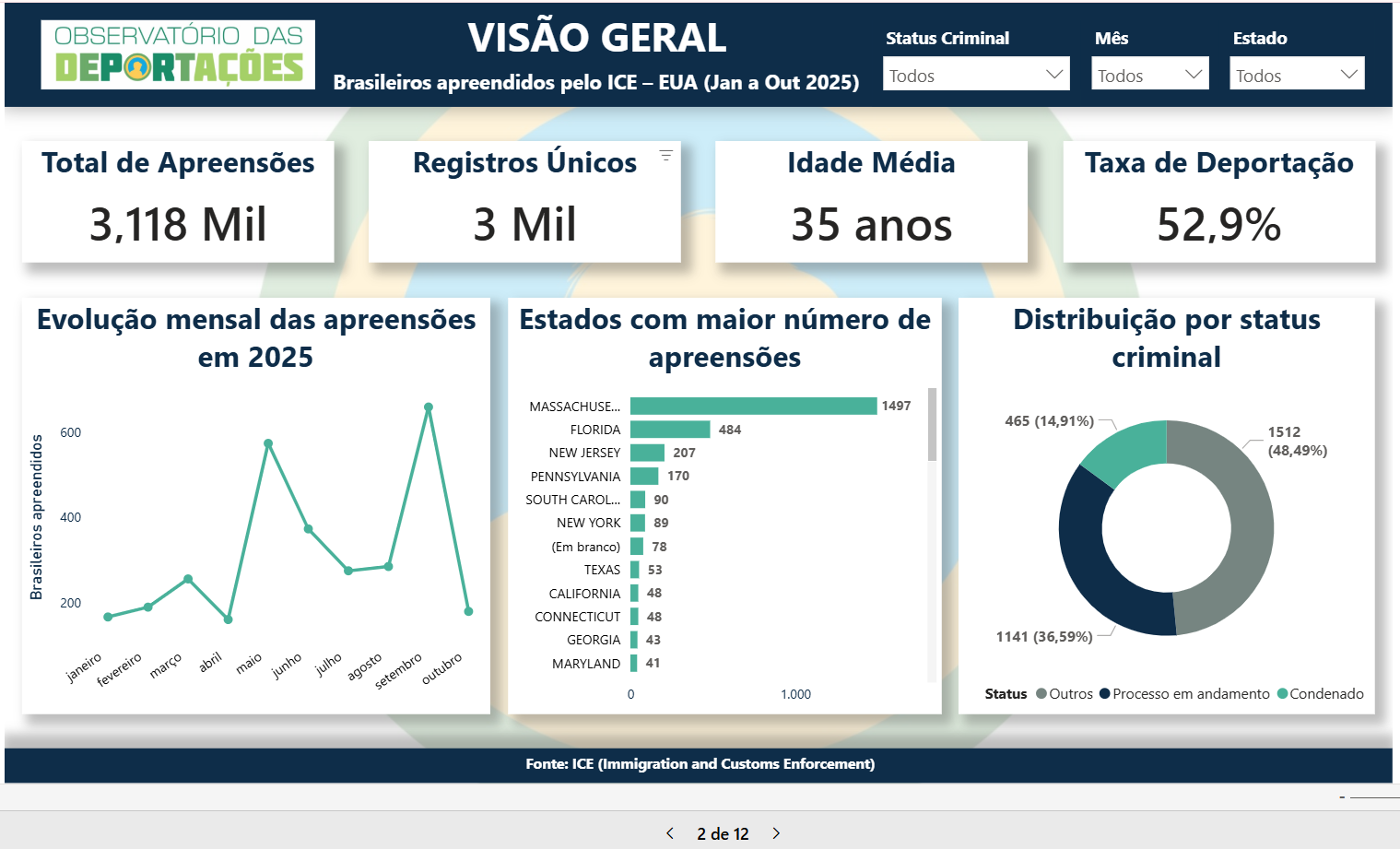
Task: Go to the next report page arrow
Action: (776, 833)
